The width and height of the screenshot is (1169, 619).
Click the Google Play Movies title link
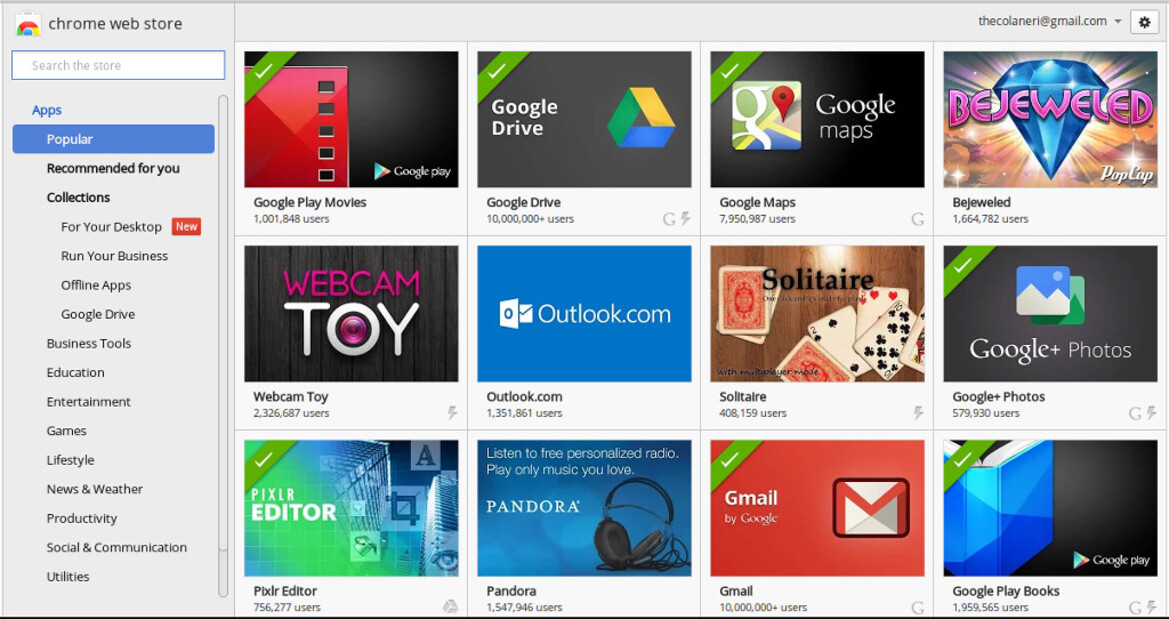coord(310,202)
